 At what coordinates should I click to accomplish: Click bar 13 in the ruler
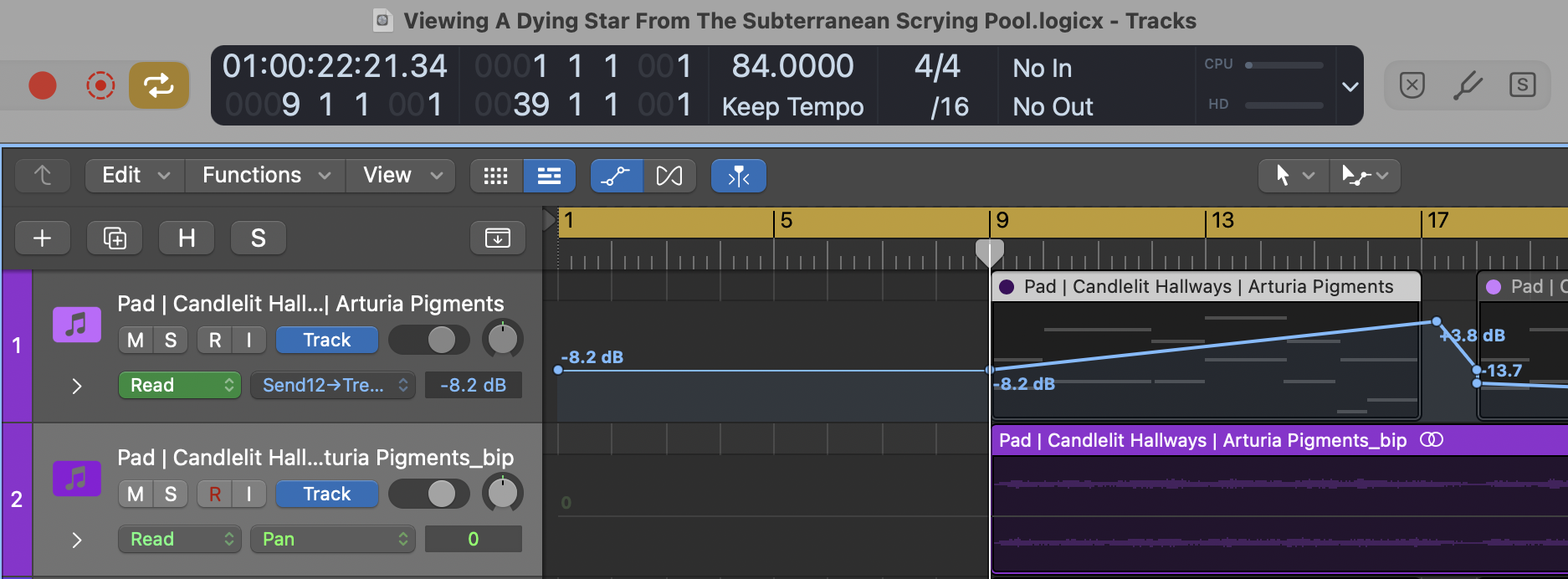click(1222, 221)
